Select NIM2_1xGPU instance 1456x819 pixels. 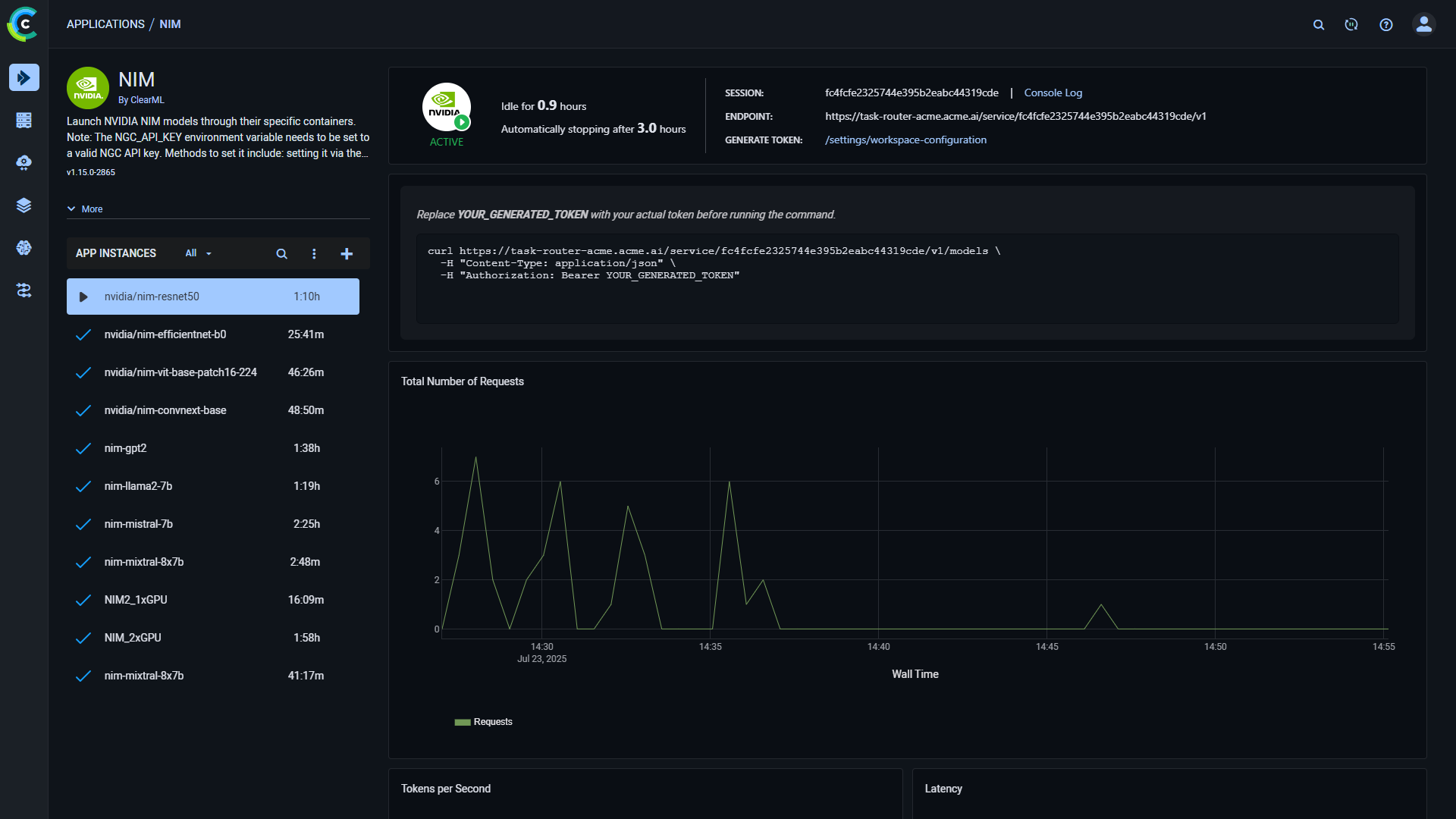pos(213,600)
